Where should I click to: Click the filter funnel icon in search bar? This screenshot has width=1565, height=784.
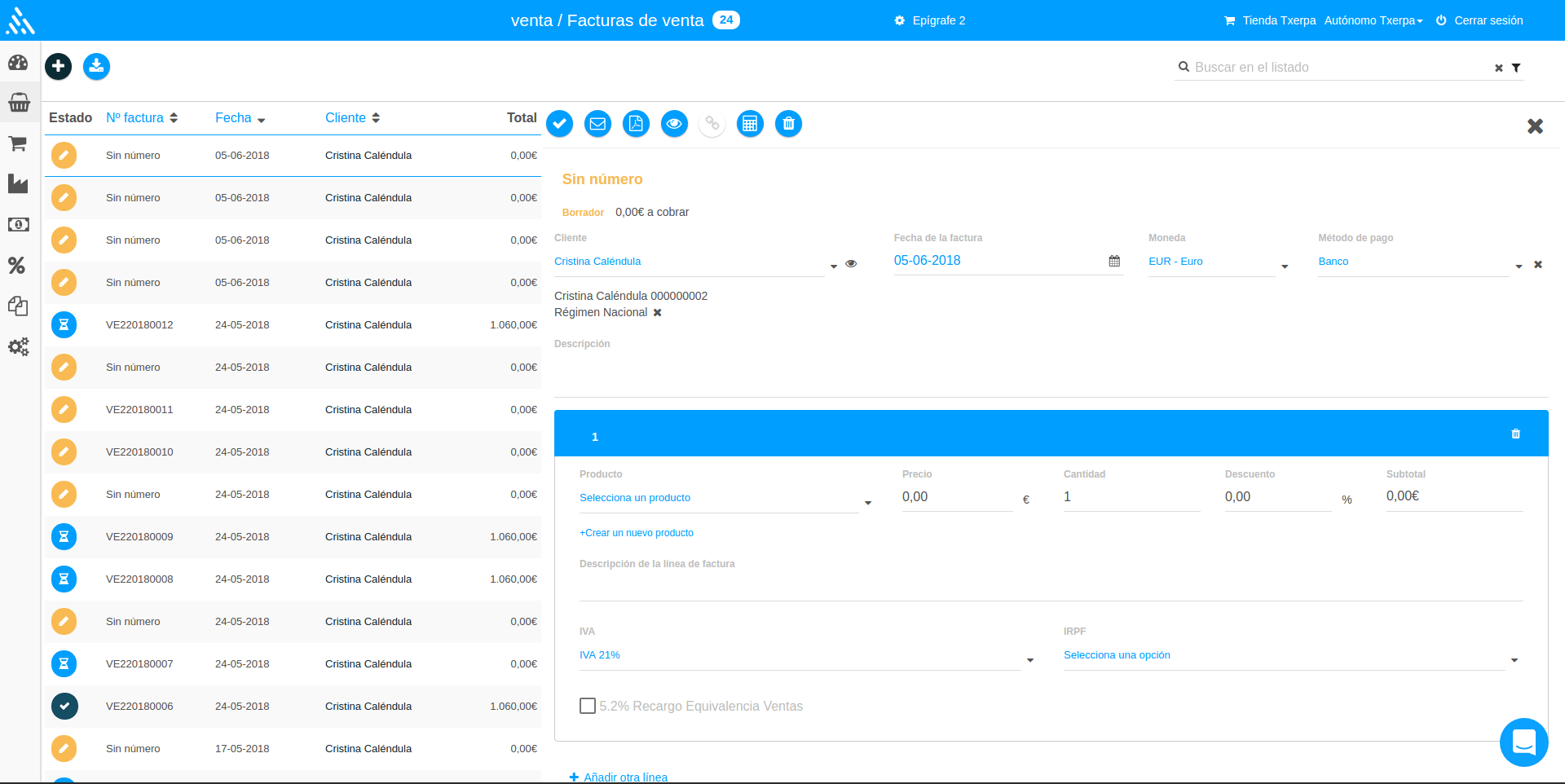1516,68
